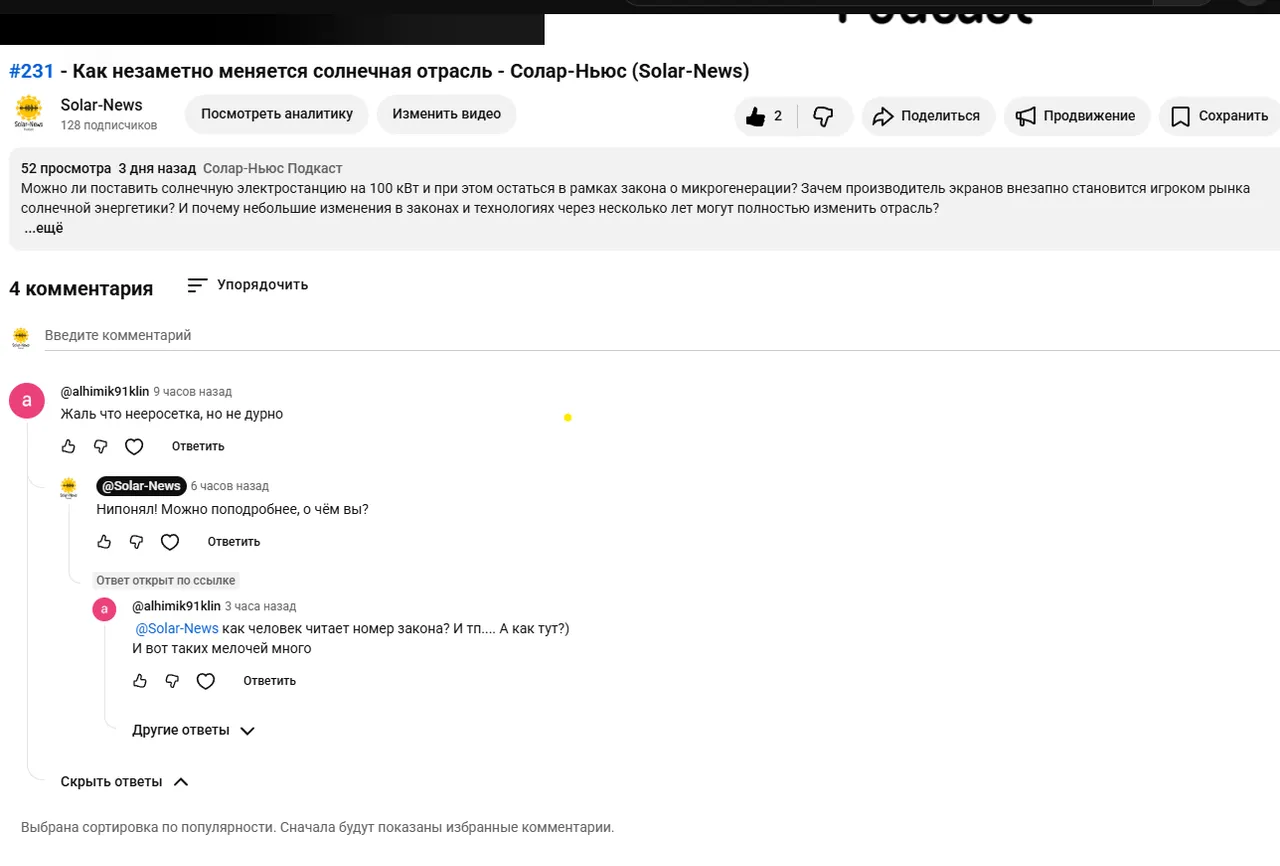
Task: Heart the first alhimik91klin comment
Action: [134, 446]
